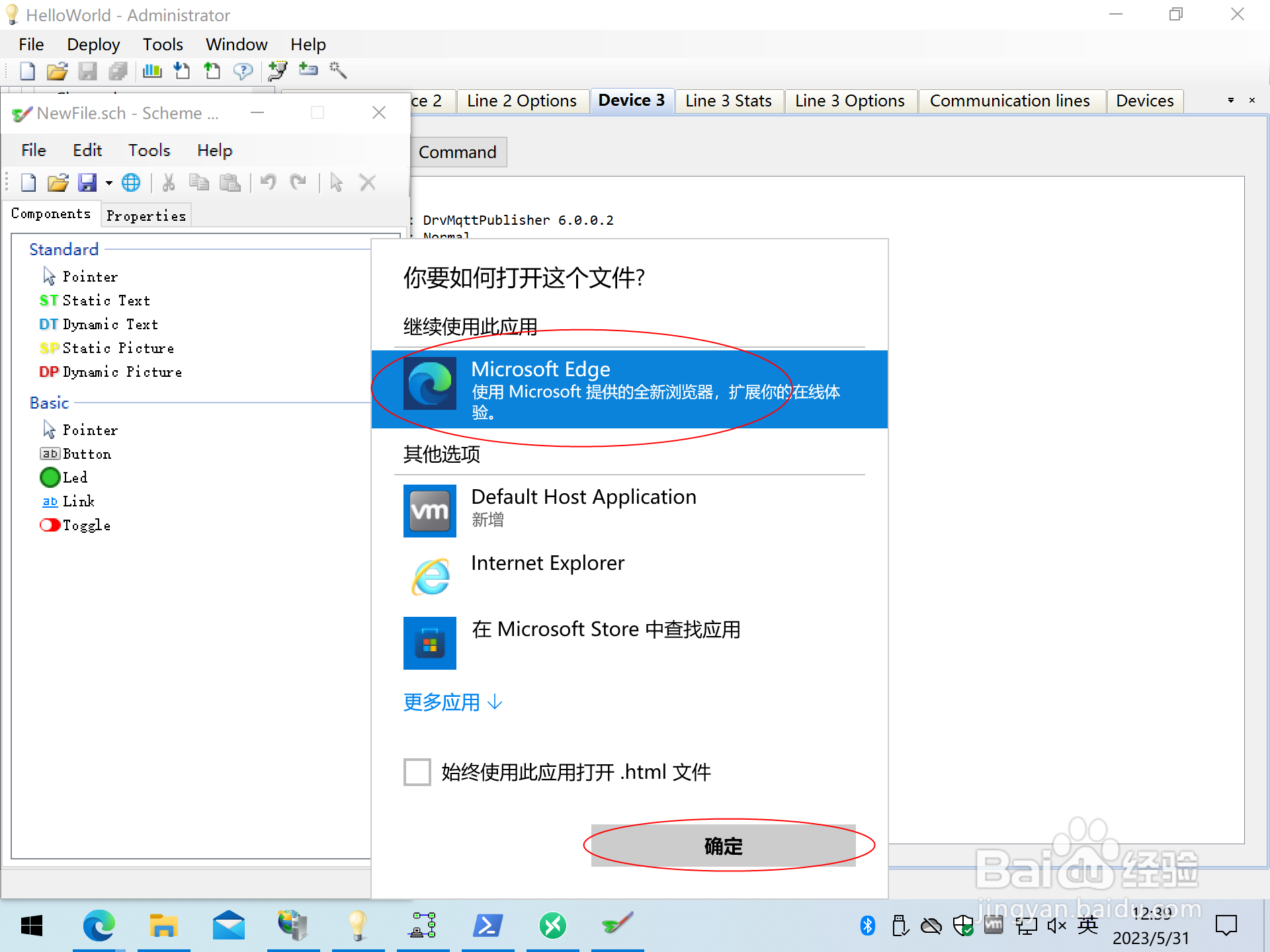Open Microsoft Edge from taskbar
The image size is (1270, 952).
[99, 926]
